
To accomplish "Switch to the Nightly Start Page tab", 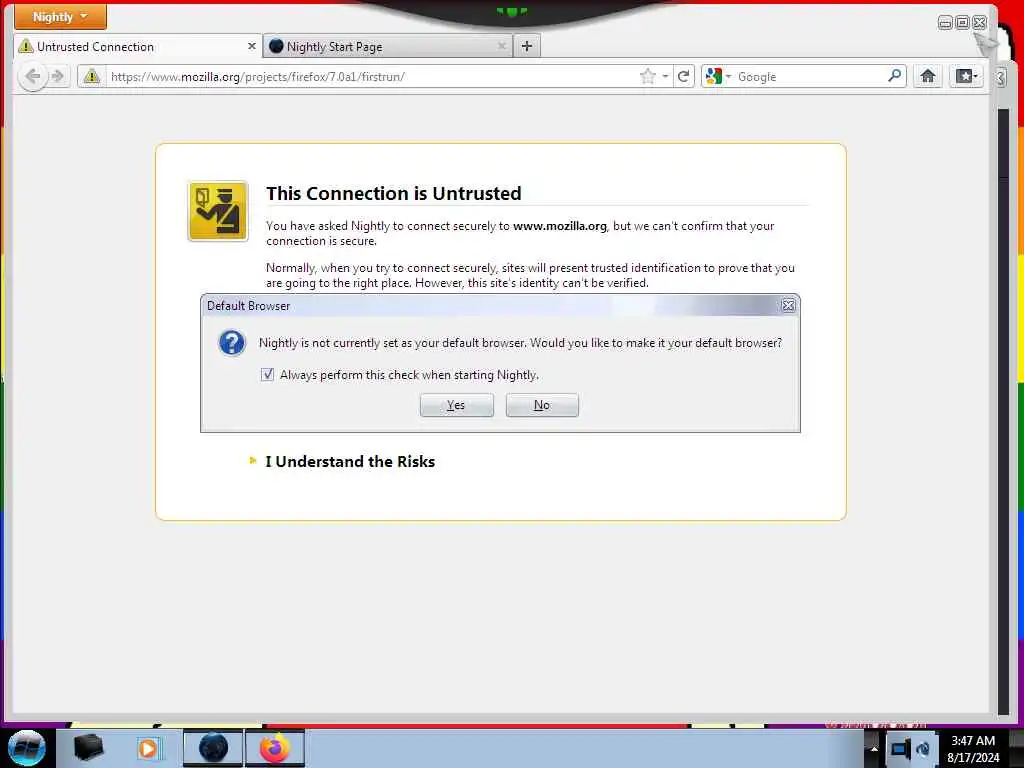I will point(389,46).
